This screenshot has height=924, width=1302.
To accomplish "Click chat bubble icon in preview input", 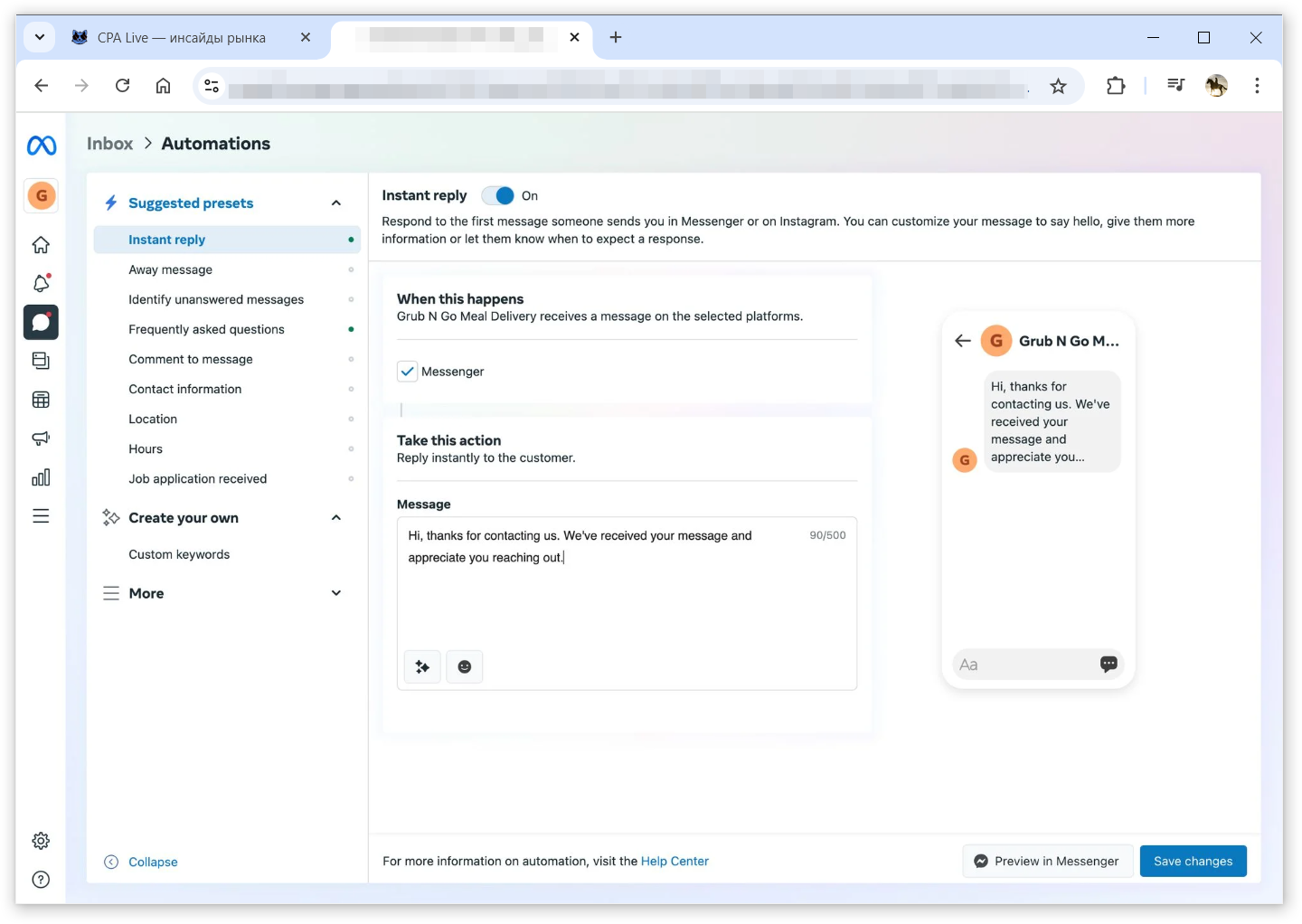I will click(x=1109, y=665).
